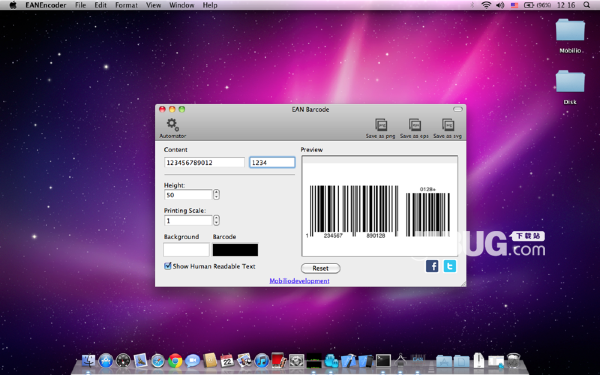Click the content field containing 123456789012
Image resolution: width=600 pixels, height=375 pixels.
click(204, 162)
